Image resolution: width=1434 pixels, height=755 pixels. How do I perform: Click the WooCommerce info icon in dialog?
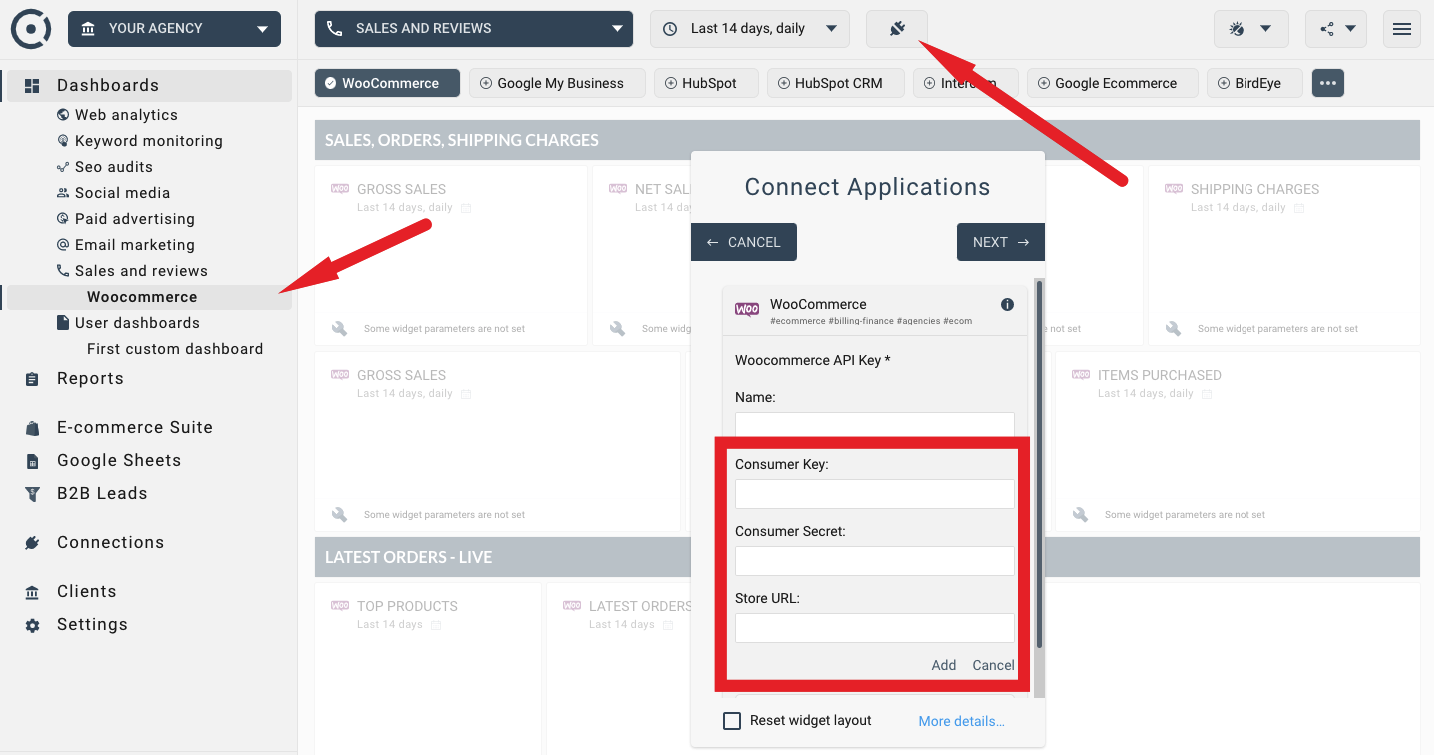pyautogui.click(x=1007, y=305)
